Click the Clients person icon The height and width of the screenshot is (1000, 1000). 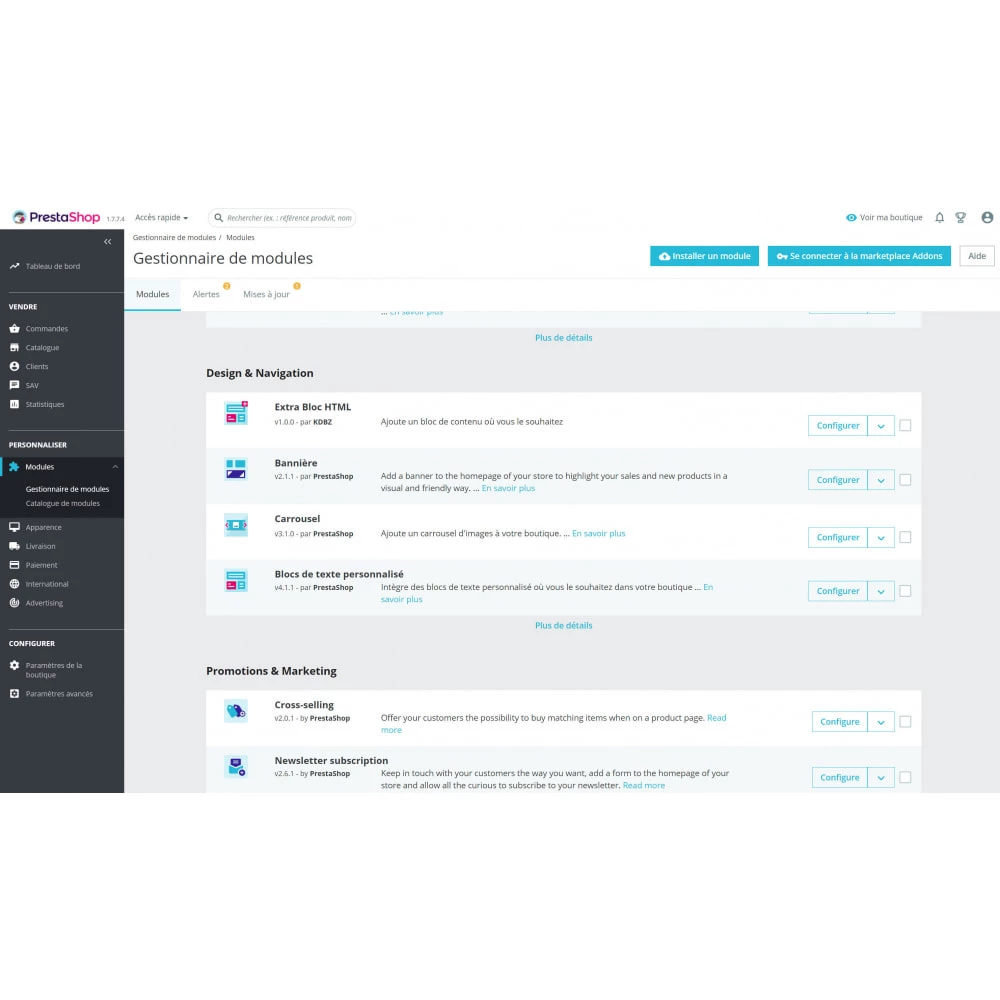pyautogui.click(x=15, y=366)
